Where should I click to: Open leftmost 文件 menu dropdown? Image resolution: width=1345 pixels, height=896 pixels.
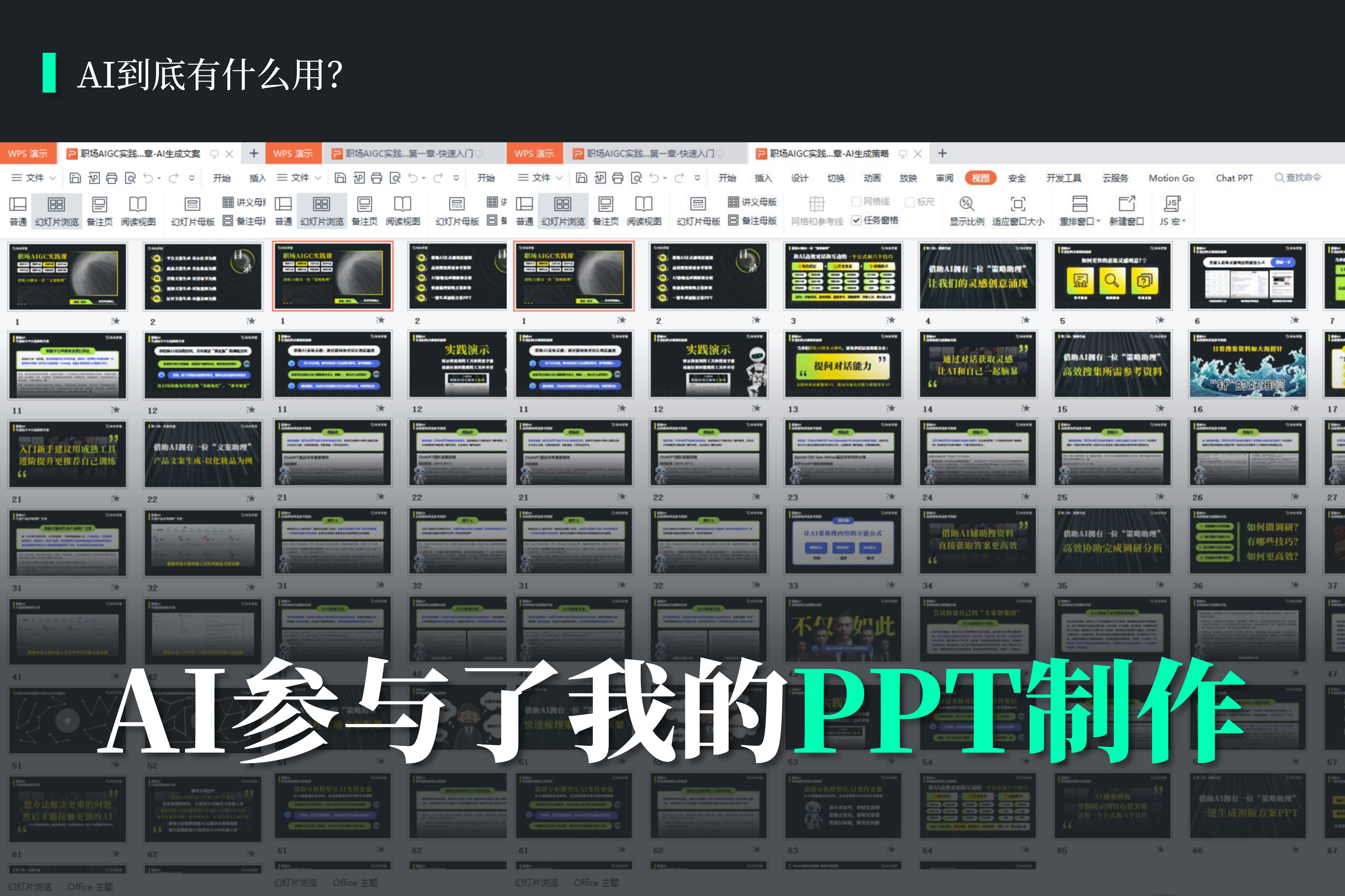click(34, 178)
